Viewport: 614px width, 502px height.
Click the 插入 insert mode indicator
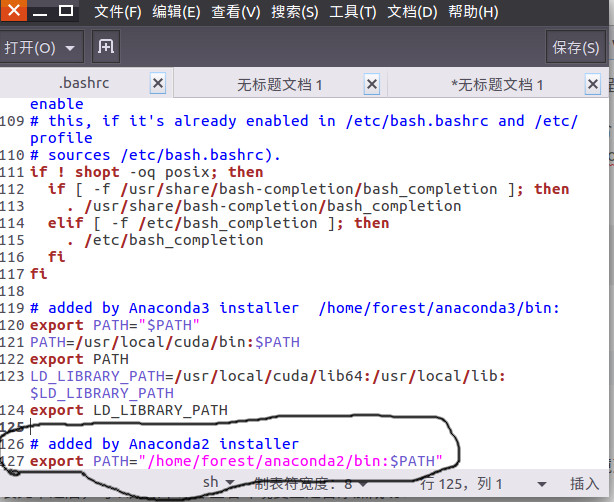coord(584,484)
